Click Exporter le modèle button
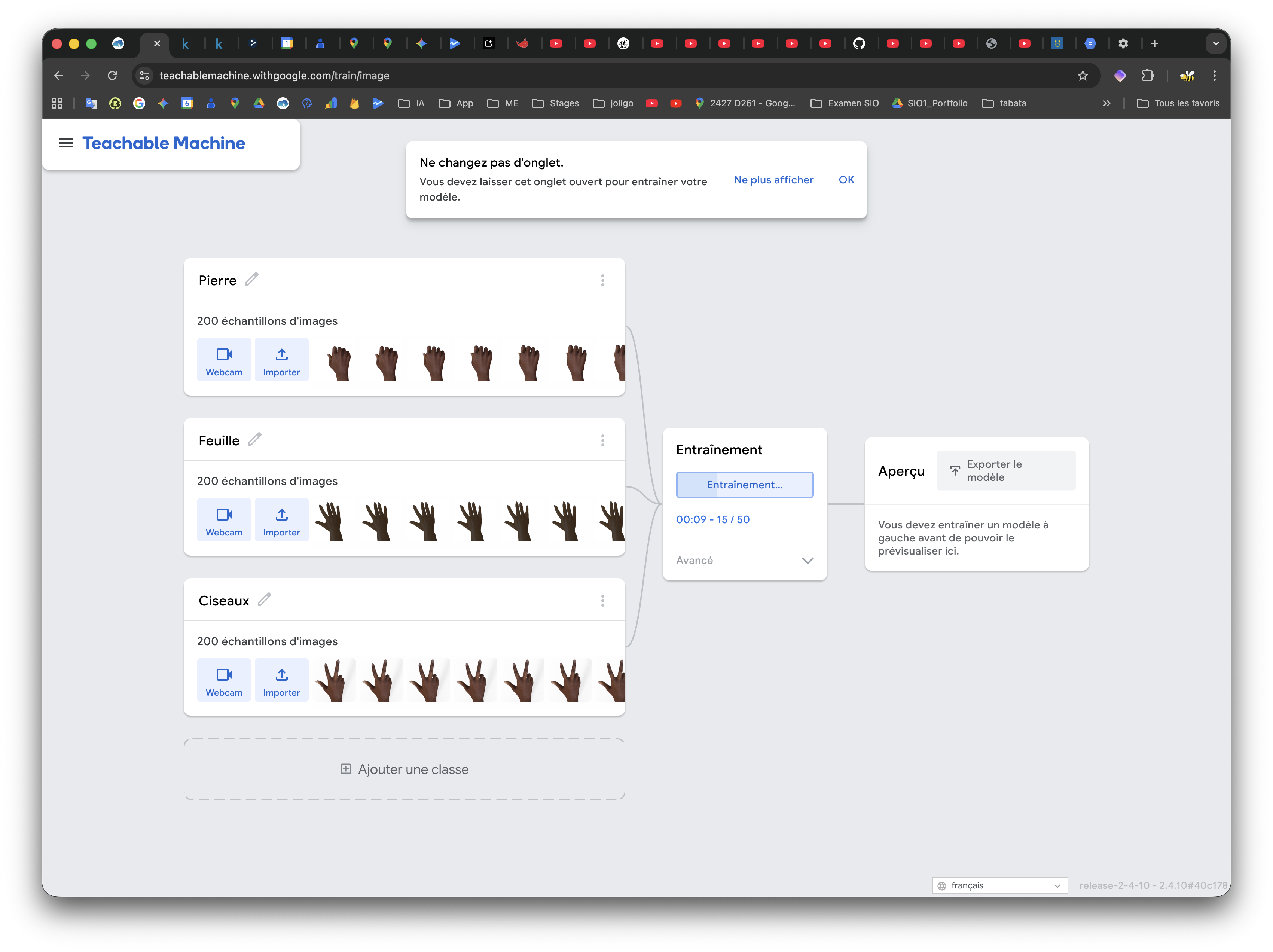The image size is (1273, 952). (x=1005, y=471)
